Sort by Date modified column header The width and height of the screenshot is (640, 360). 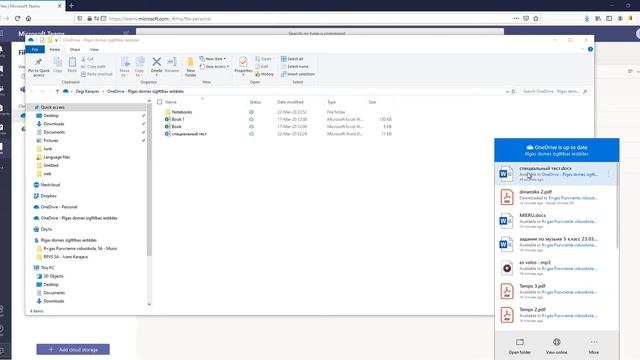(290, 102)
